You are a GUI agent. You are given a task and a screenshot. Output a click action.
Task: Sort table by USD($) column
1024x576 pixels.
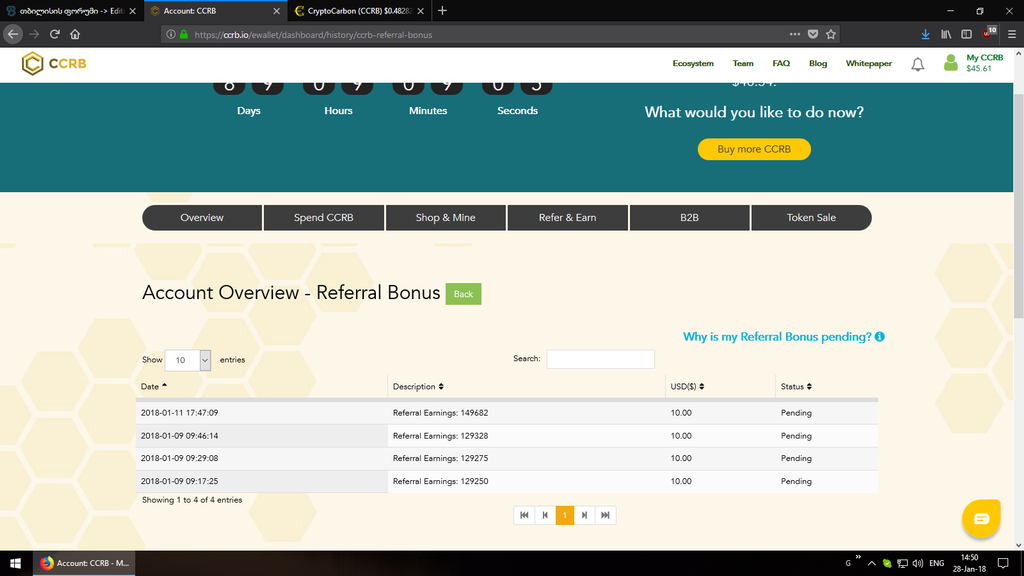(688, 386)
